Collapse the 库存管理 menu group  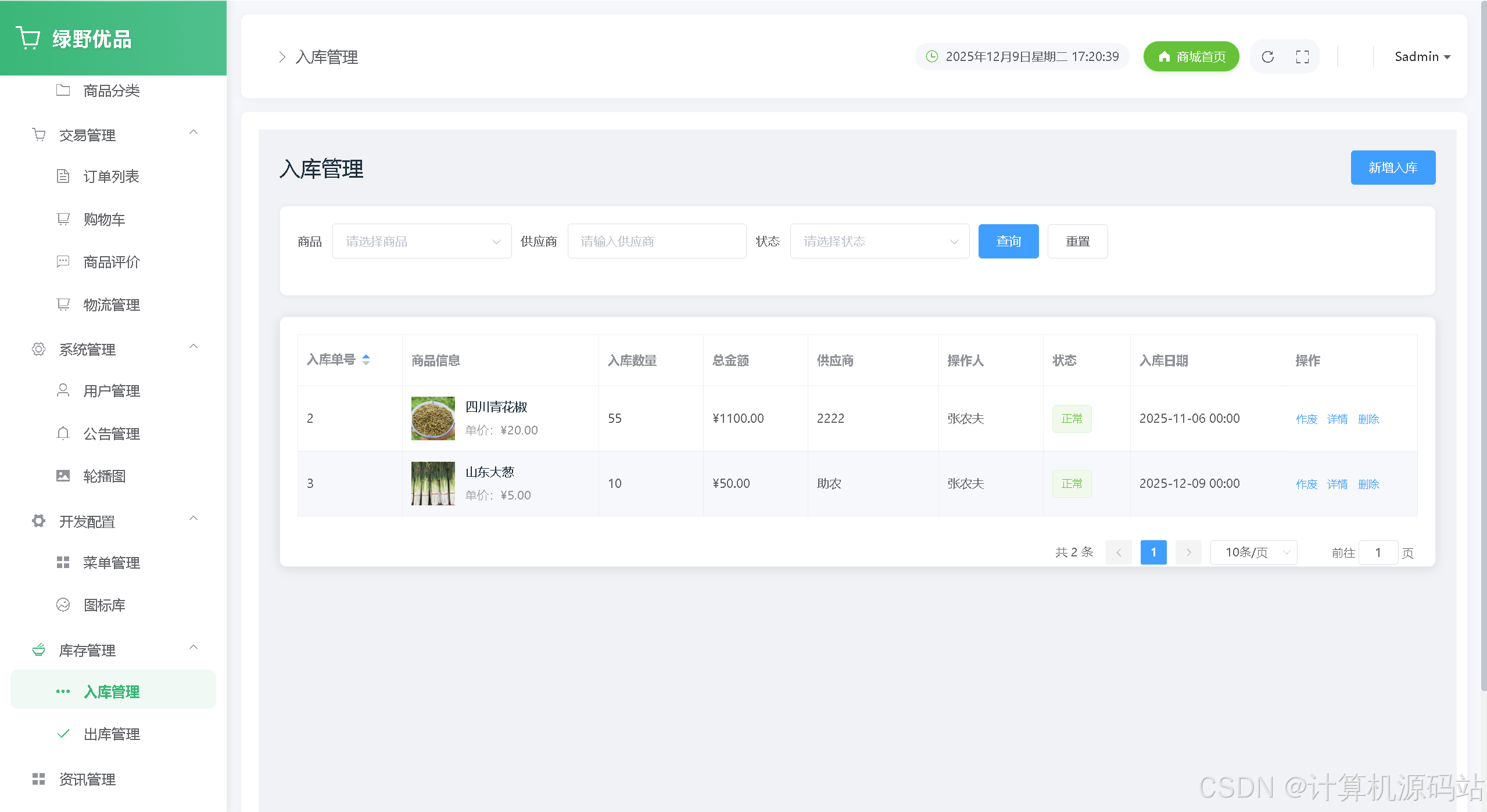pos(194,648)
